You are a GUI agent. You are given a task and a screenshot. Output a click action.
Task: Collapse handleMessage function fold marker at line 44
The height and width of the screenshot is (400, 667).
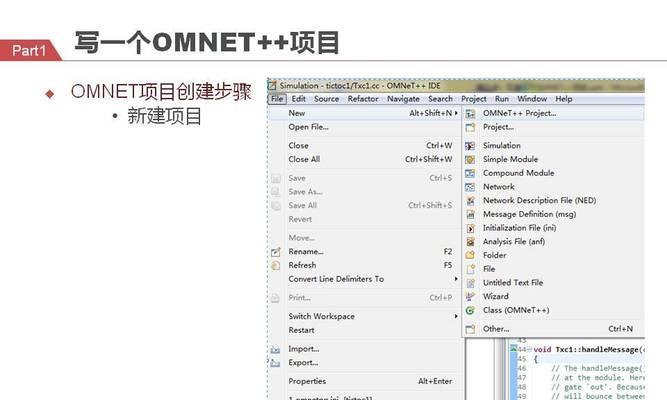coord(530,350)
